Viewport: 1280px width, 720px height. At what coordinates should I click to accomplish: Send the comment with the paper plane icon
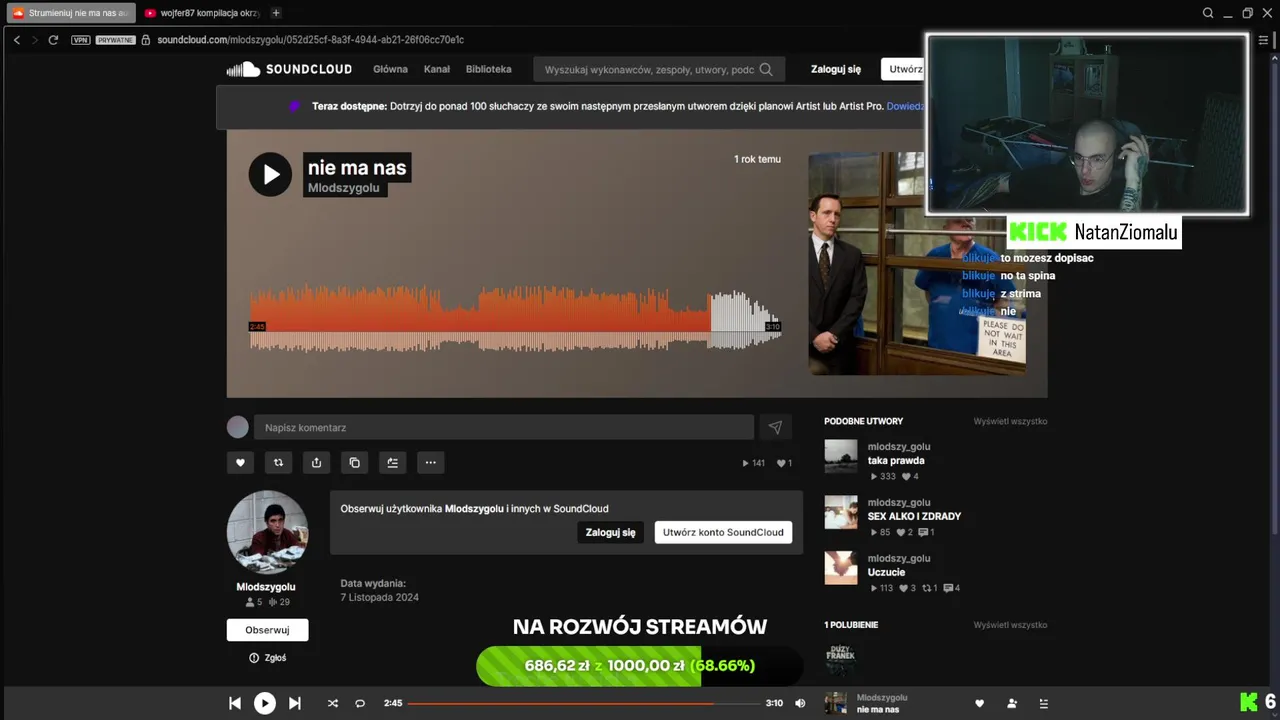pos(775,427)
